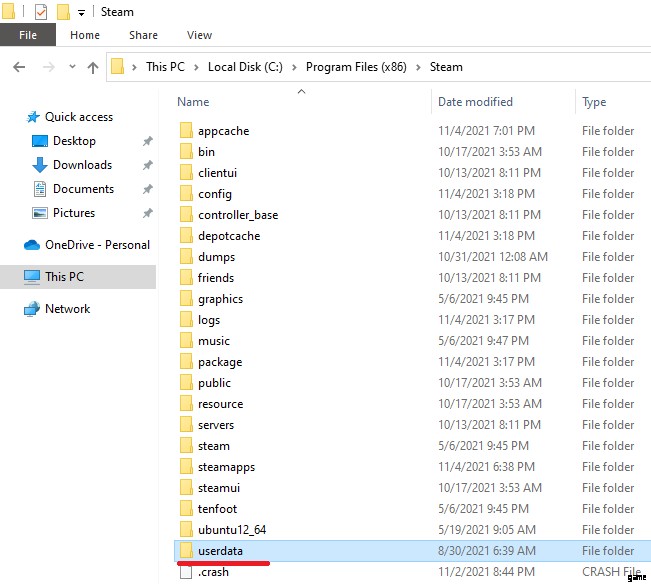
Task: Click the .crash file icon
Action: (x=185, y=572)
